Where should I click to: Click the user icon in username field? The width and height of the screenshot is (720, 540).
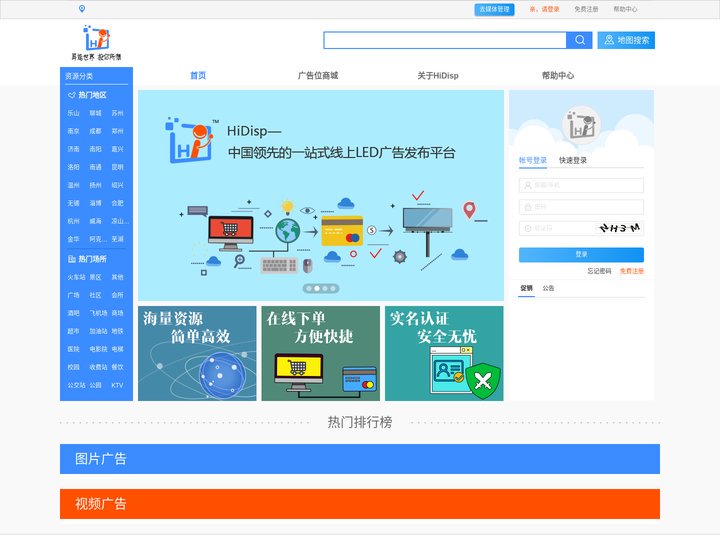(528, 185)
